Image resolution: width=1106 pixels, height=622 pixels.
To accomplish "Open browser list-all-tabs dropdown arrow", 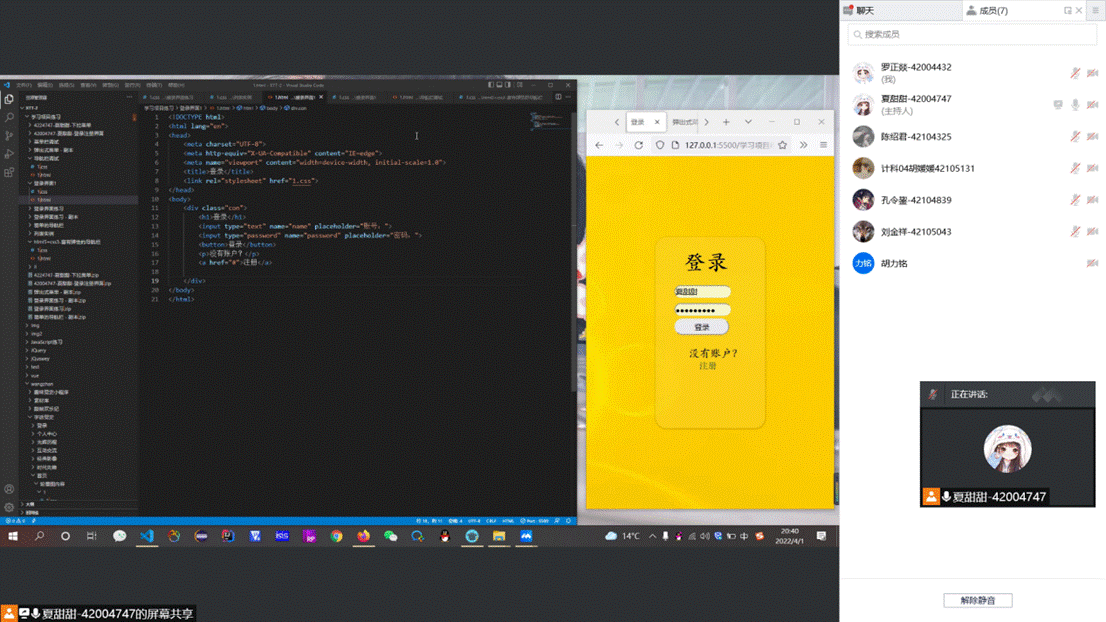I will click(x=748, y=122).
